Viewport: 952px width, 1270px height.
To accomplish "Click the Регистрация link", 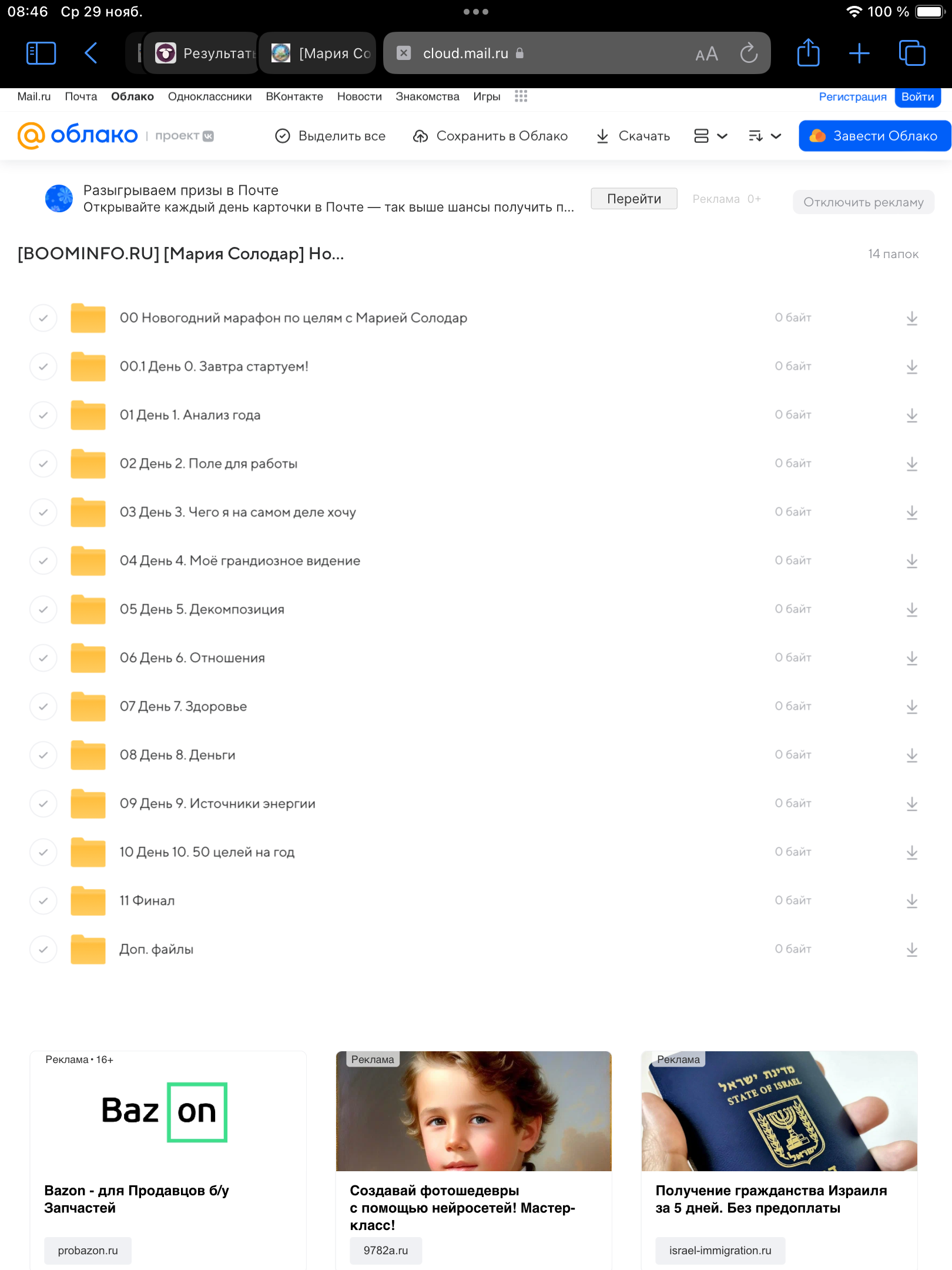I will click(853, 97).
